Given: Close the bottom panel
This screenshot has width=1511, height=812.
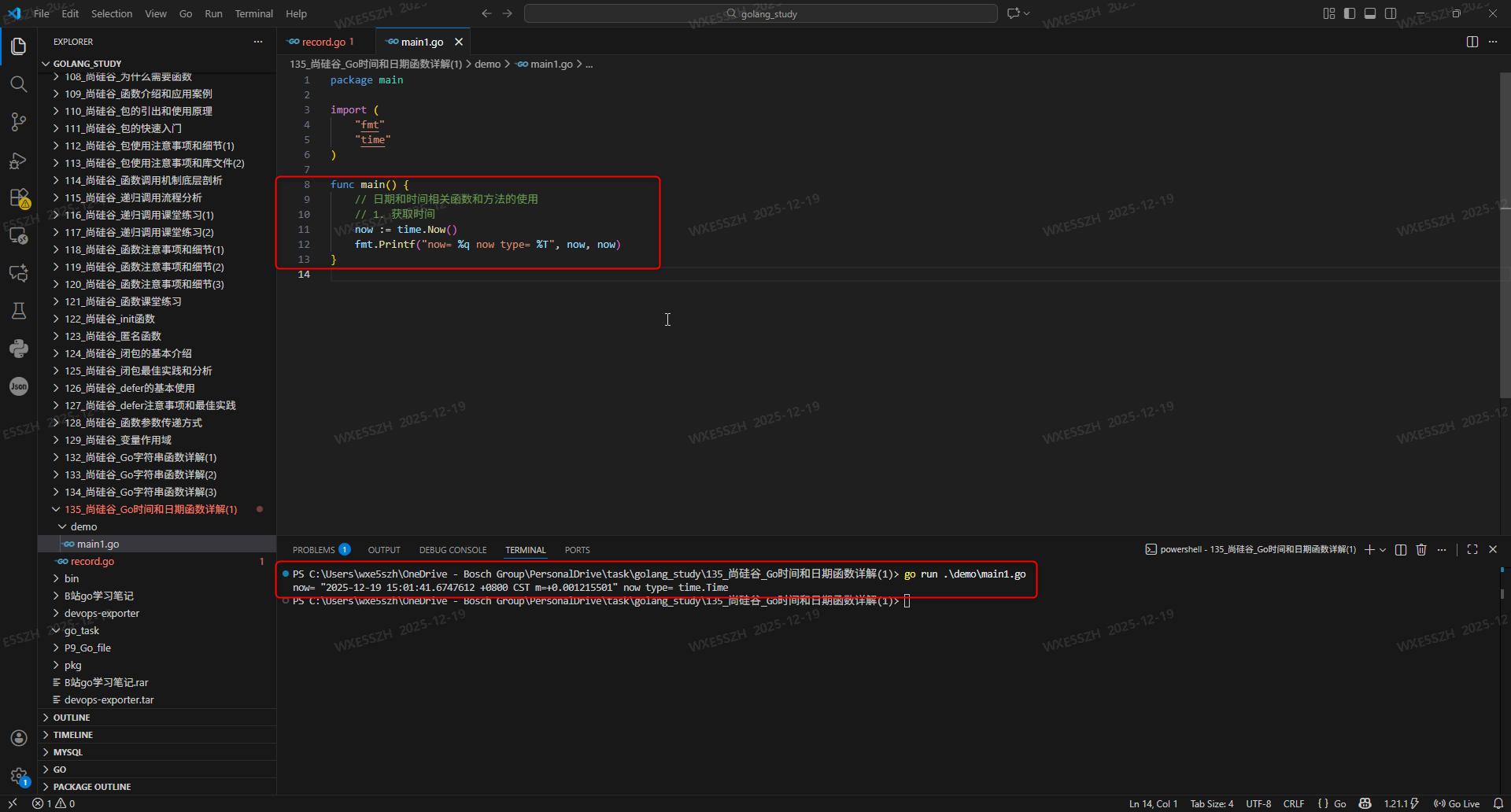Looking at the screenshot, I should (1493, 550).
